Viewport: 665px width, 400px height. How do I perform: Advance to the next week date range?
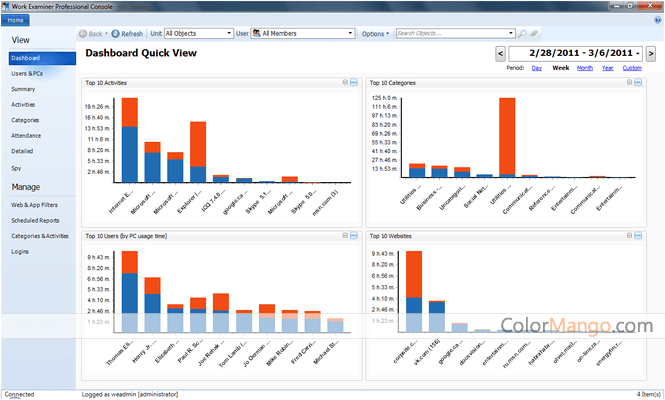(651, 52)
